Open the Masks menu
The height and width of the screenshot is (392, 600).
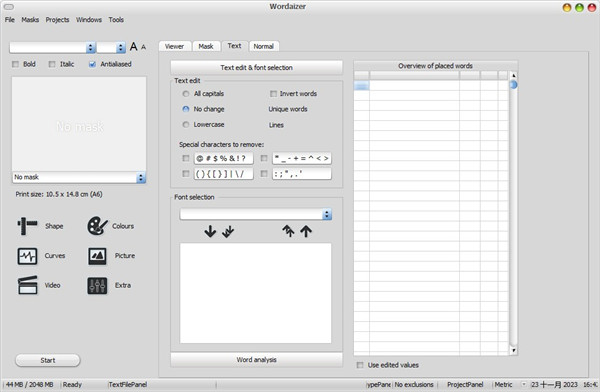point(30,20)
